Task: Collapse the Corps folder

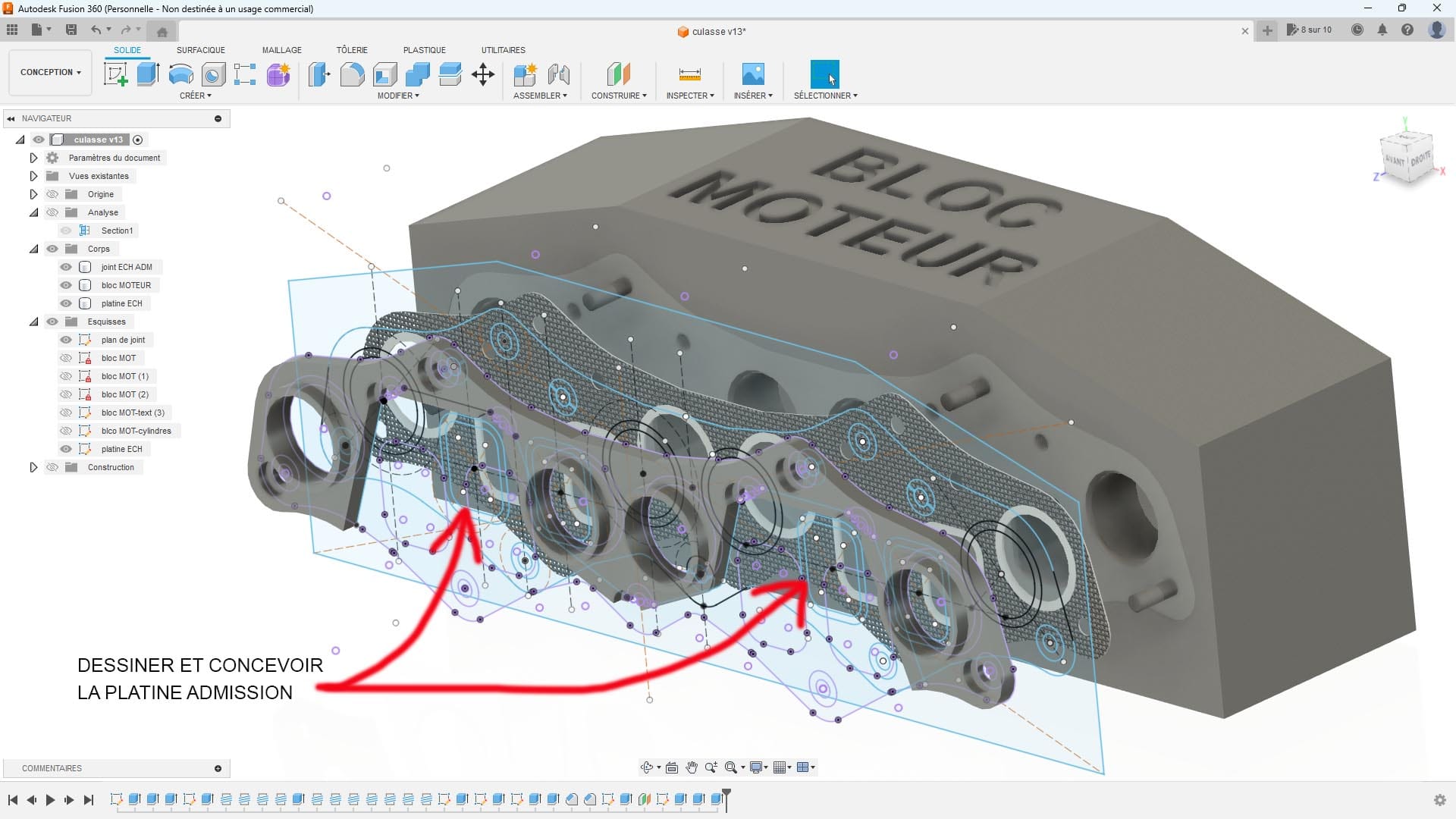Action: click(34, 248)
